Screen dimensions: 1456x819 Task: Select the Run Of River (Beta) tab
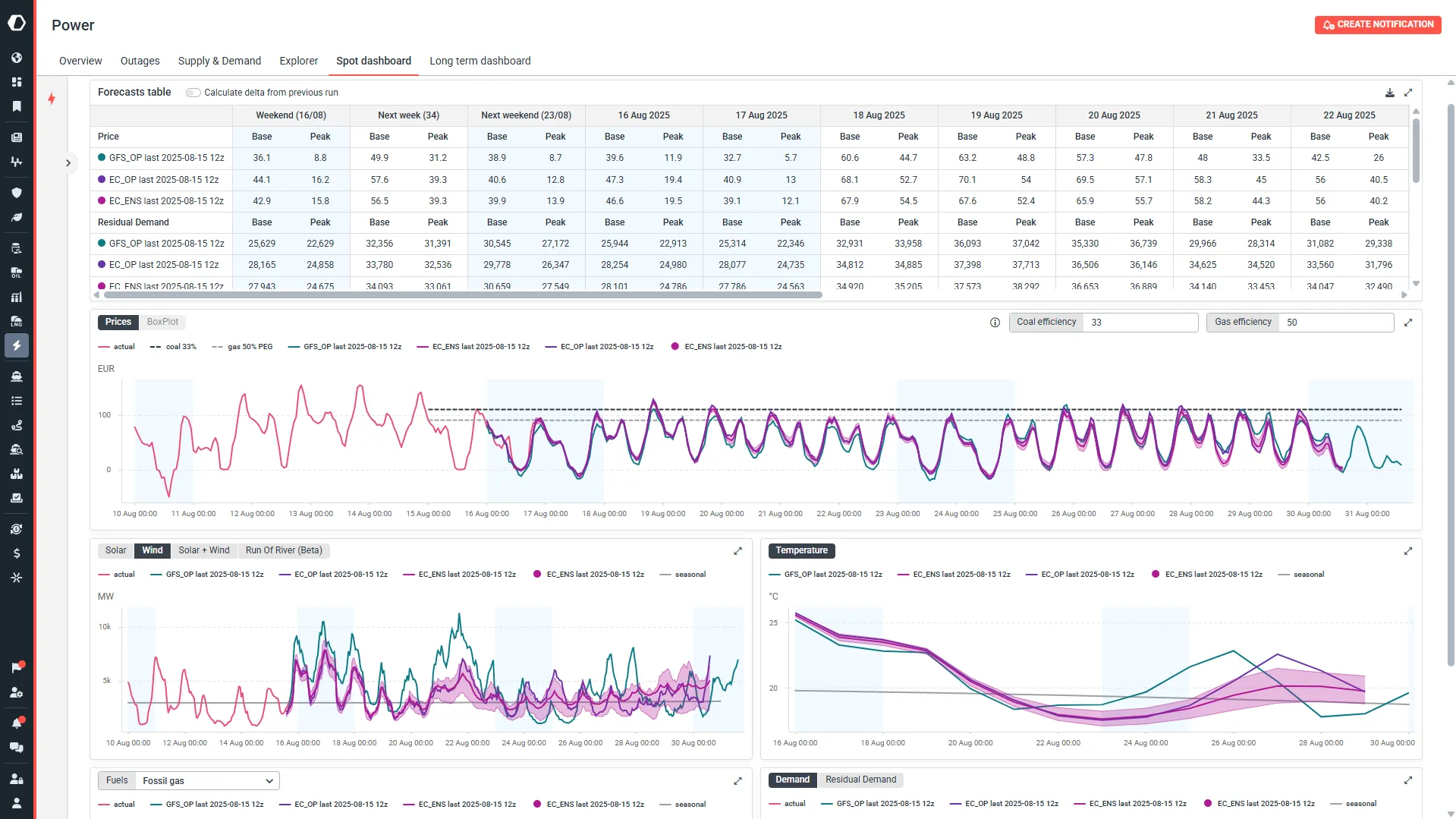click(x=284, y=551)
